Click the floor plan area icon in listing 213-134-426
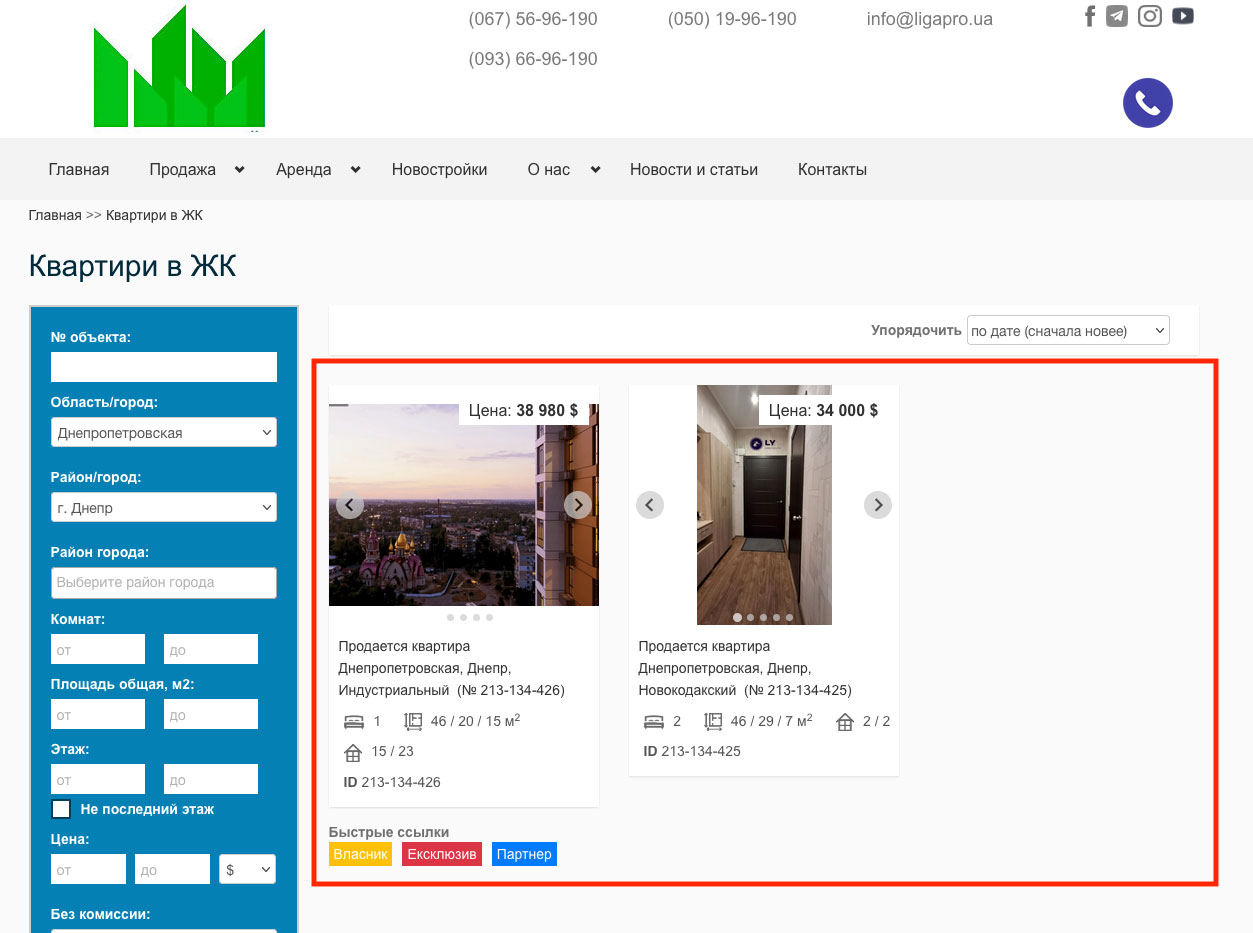Image resolution: width=1253 pixels, height=933 pixels. pyautogui.click(x=413, y=721)
